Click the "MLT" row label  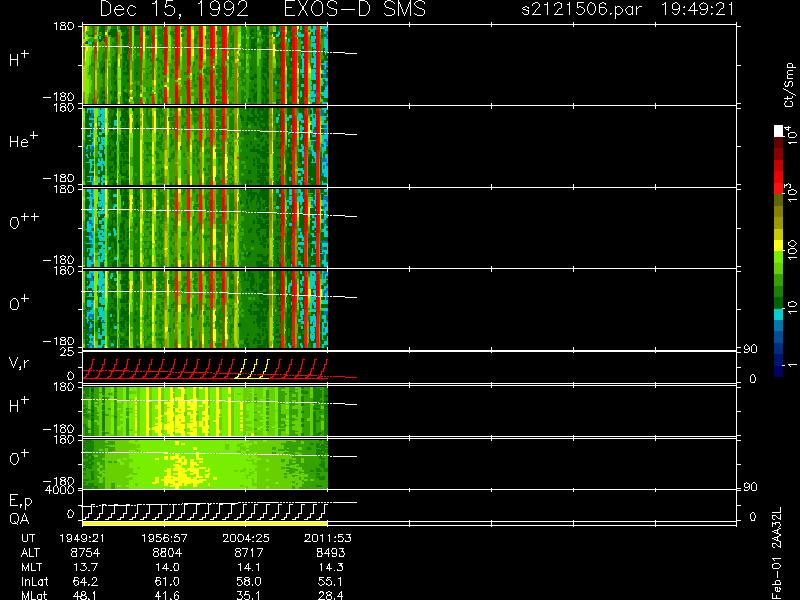click(31, 567)
